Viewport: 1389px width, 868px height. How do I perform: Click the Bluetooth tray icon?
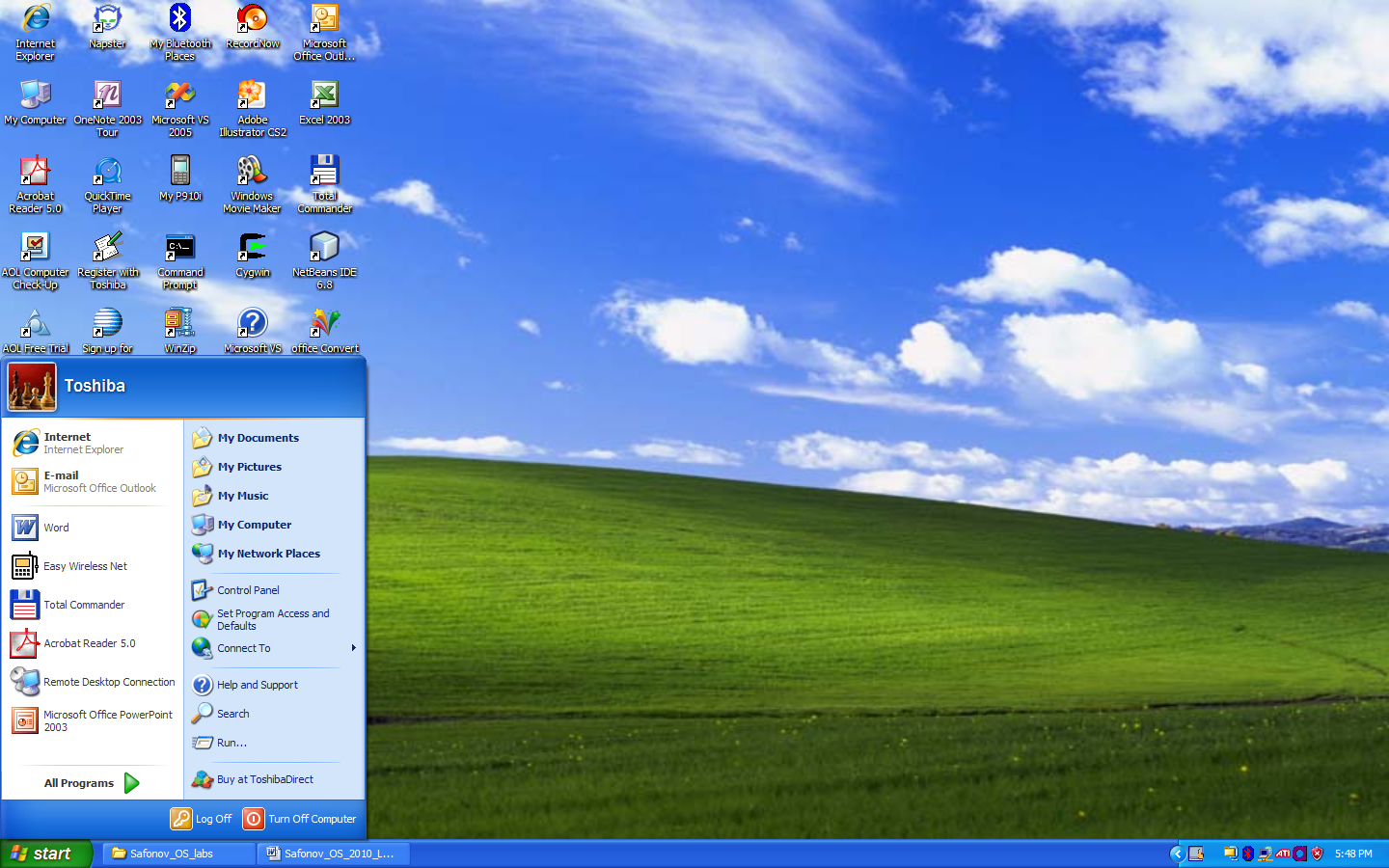tap(1248, 854)
